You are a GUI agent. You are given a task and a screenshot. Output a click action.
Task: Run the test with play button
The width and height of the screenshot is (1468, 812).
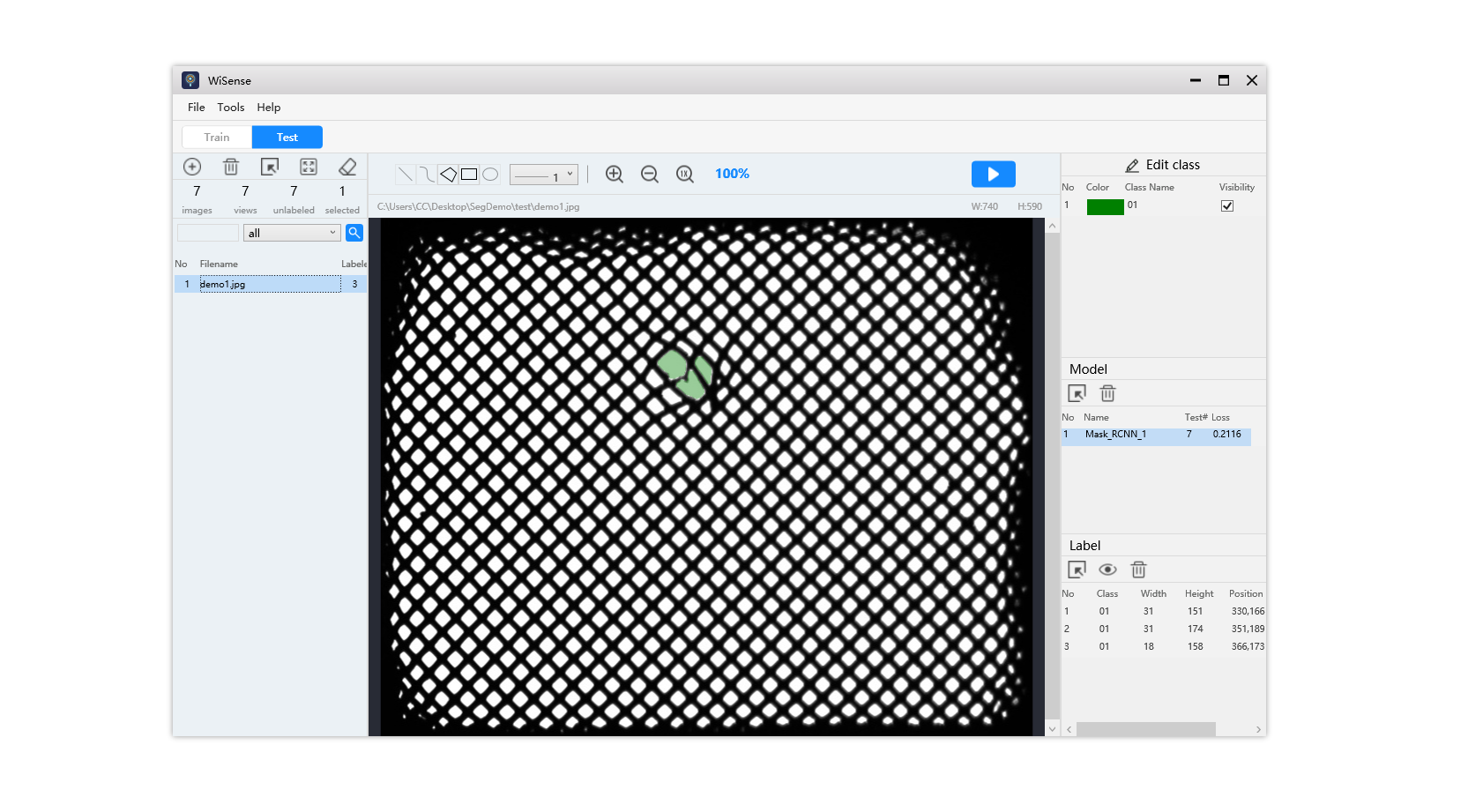coord(993,175)
